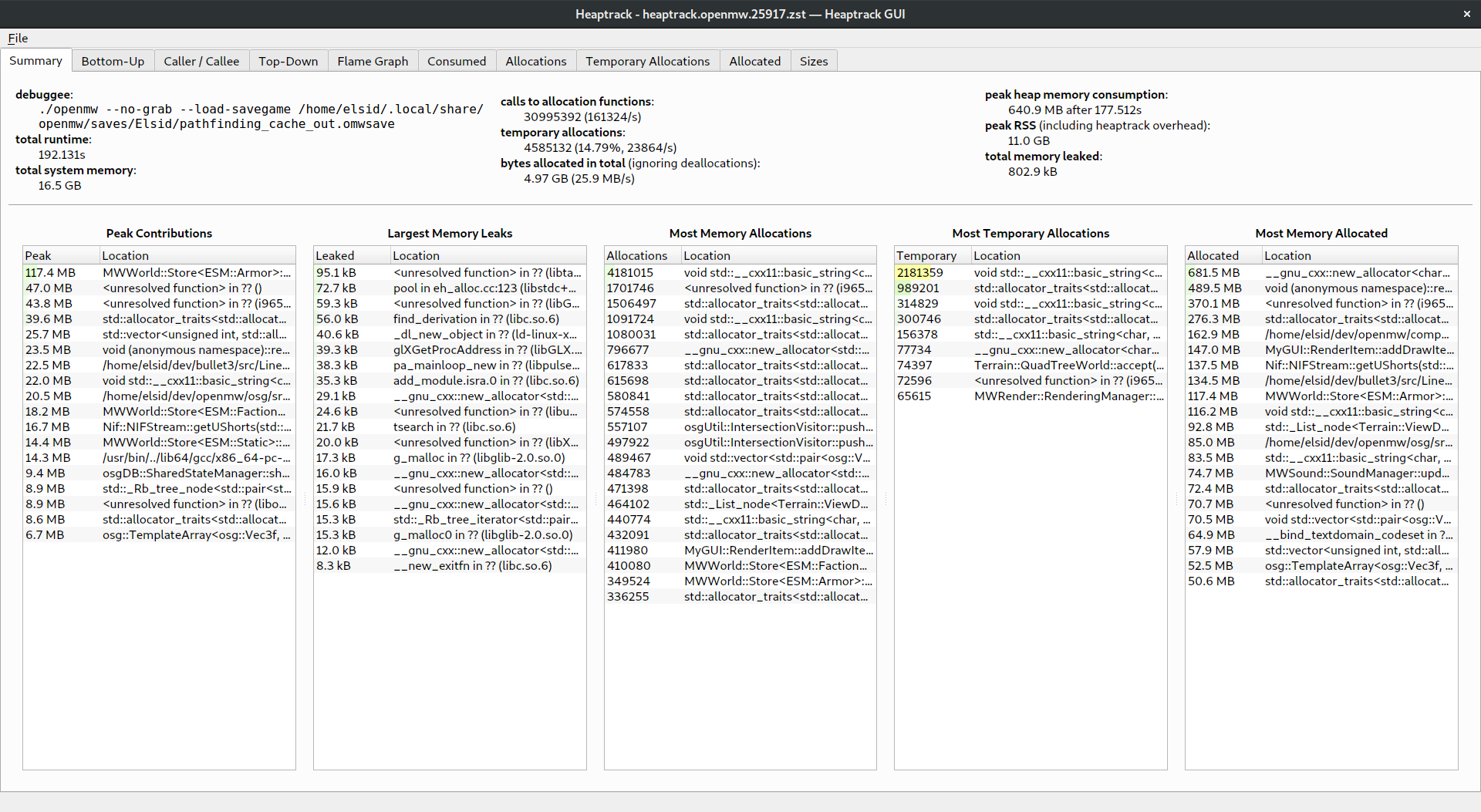Image resolution: width=1481 pixels, height=812 pixels.
Task: Select the 557107 osgUtil::IntersectionVisitor allocation row
Action: click(740, 426)
